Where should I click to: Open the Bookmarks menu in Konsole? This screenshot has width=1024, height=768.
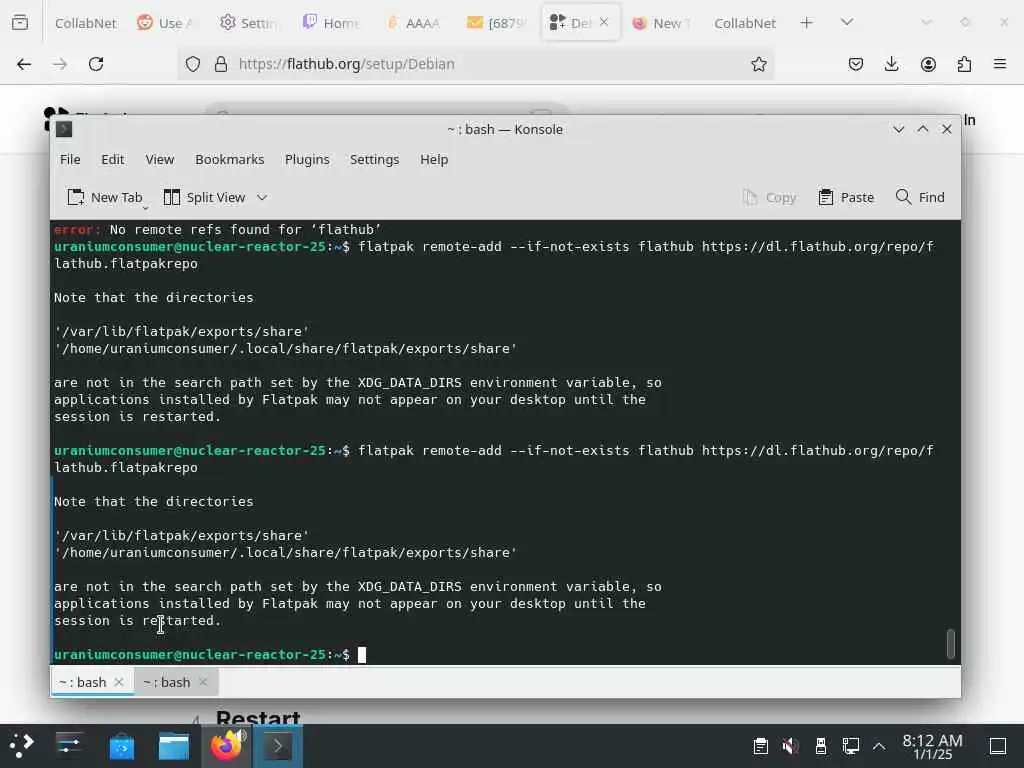coord(229,159)
